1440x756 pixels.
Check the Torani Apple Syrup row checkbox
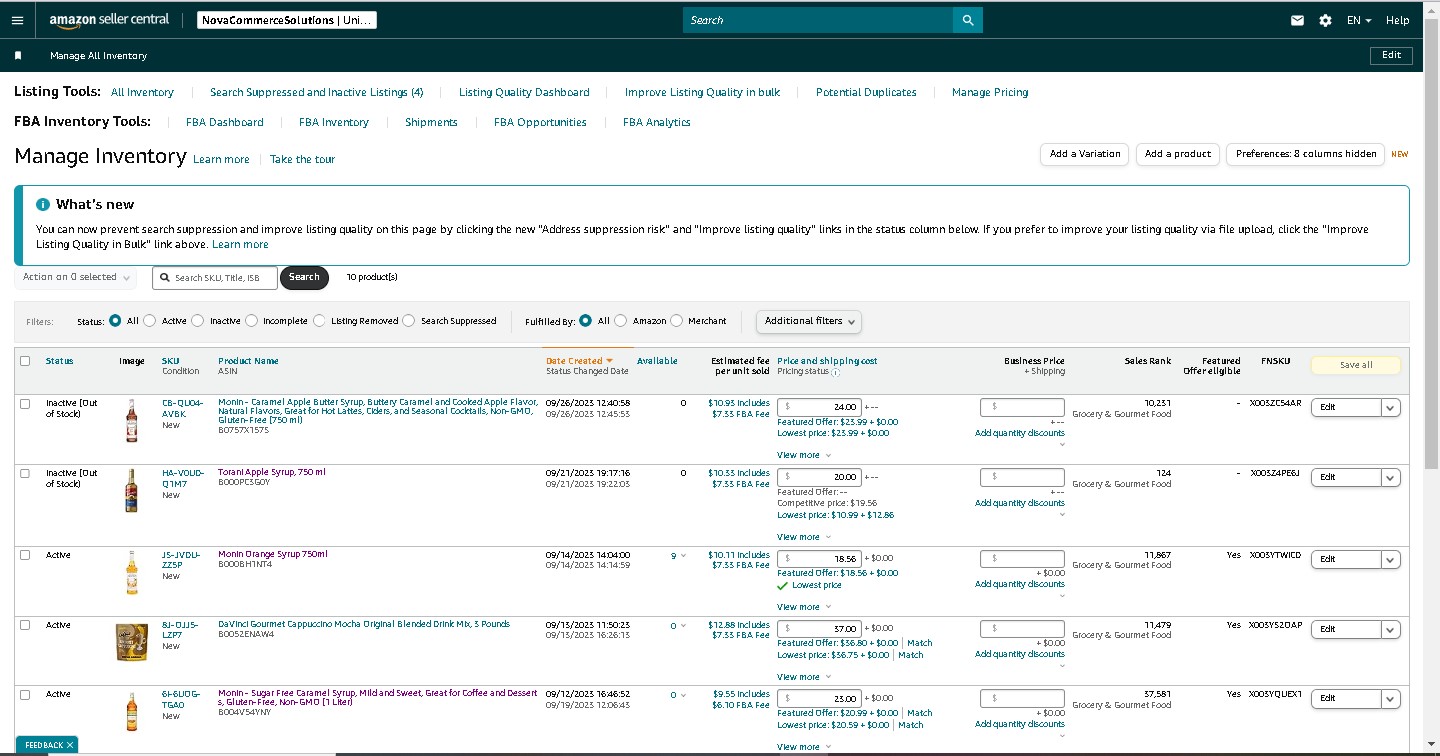25,473
